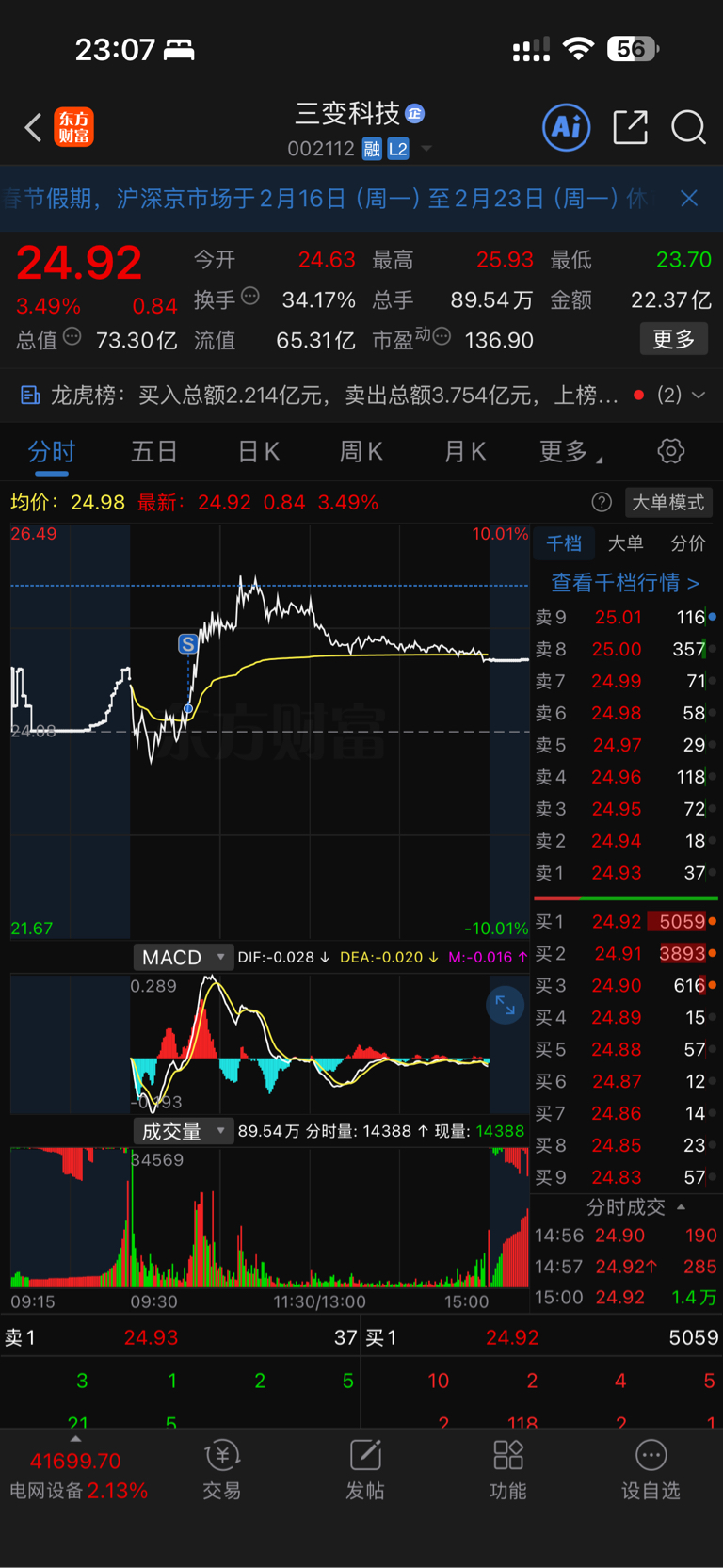Viewport: 723px width, 1568px height.
Task: Switch to the 周K tab
Action: point(361,452)
